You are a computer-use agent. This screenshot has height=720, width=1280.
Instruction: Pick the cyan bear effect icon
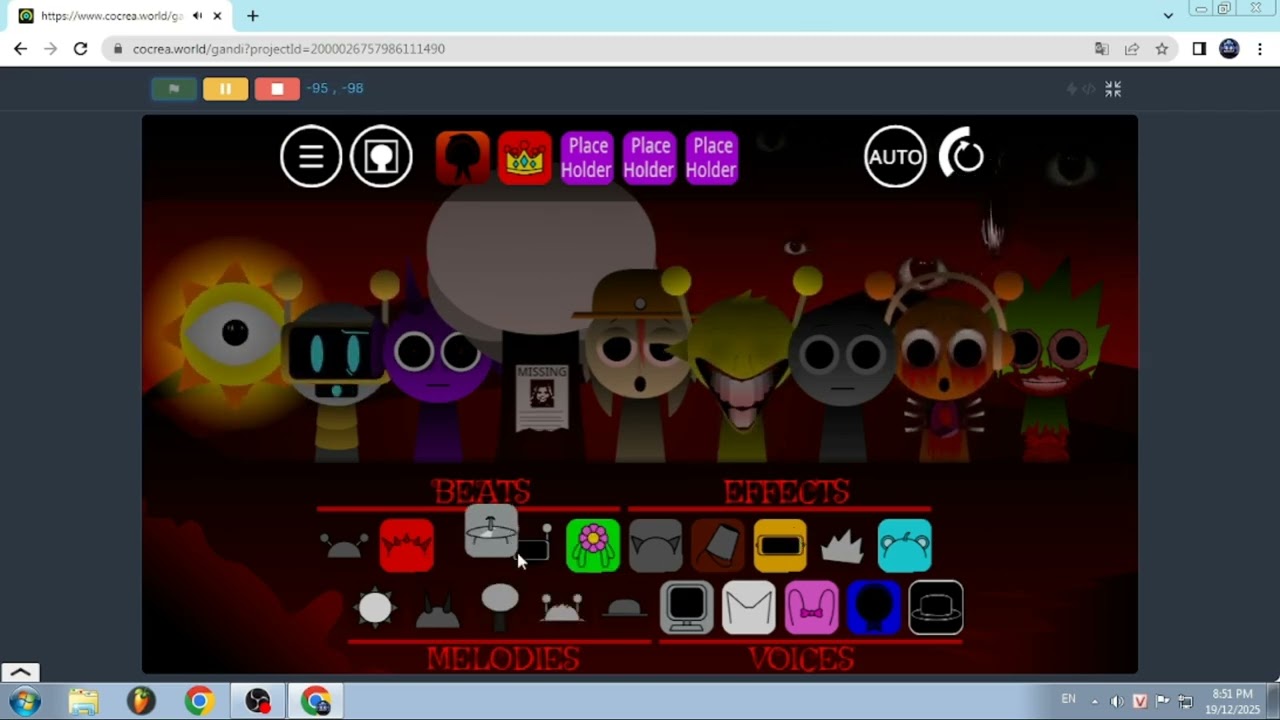click(x=905, y=546)
